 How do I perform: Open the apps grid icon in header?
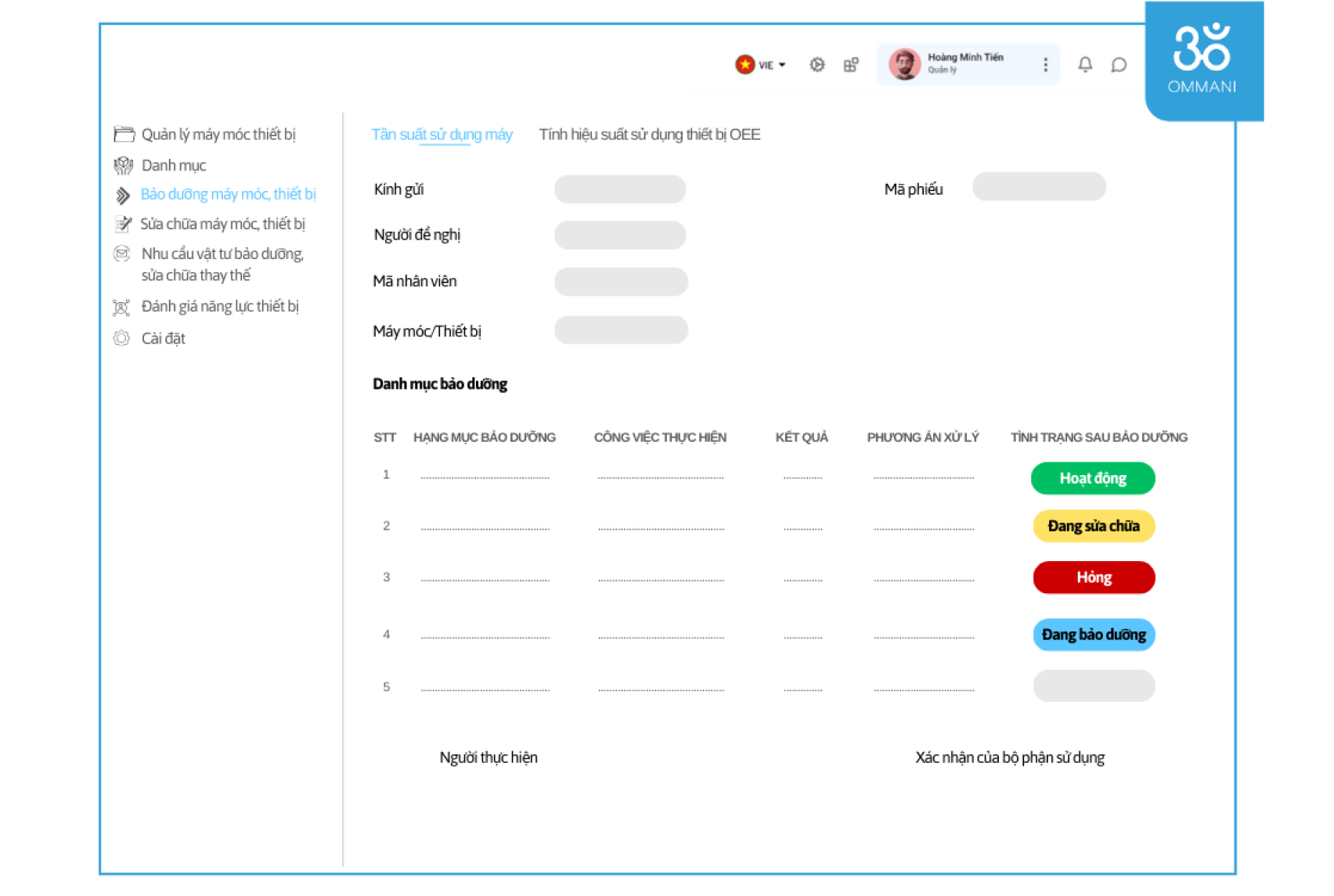click(x=851, y=65)
